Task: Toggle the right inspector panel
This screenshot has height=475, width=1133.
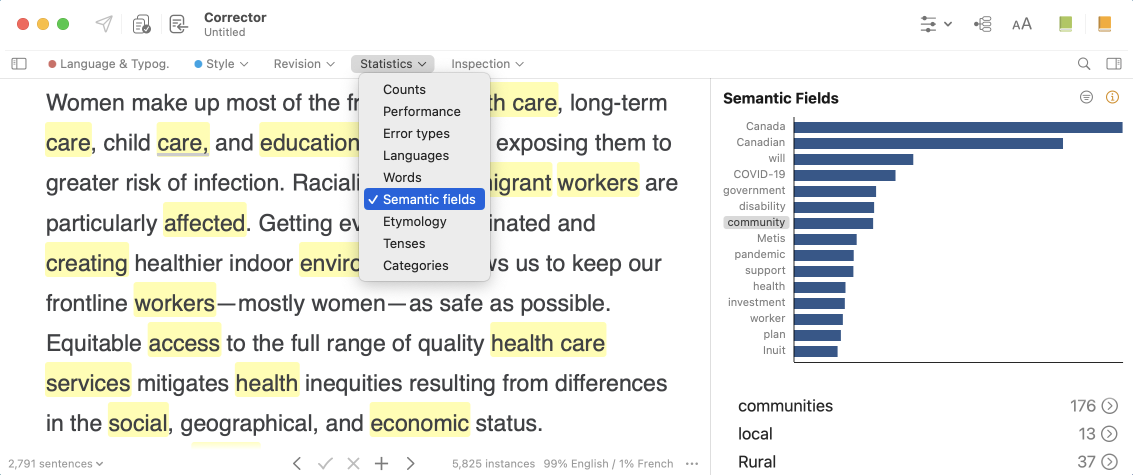Action: [1113, 64]
